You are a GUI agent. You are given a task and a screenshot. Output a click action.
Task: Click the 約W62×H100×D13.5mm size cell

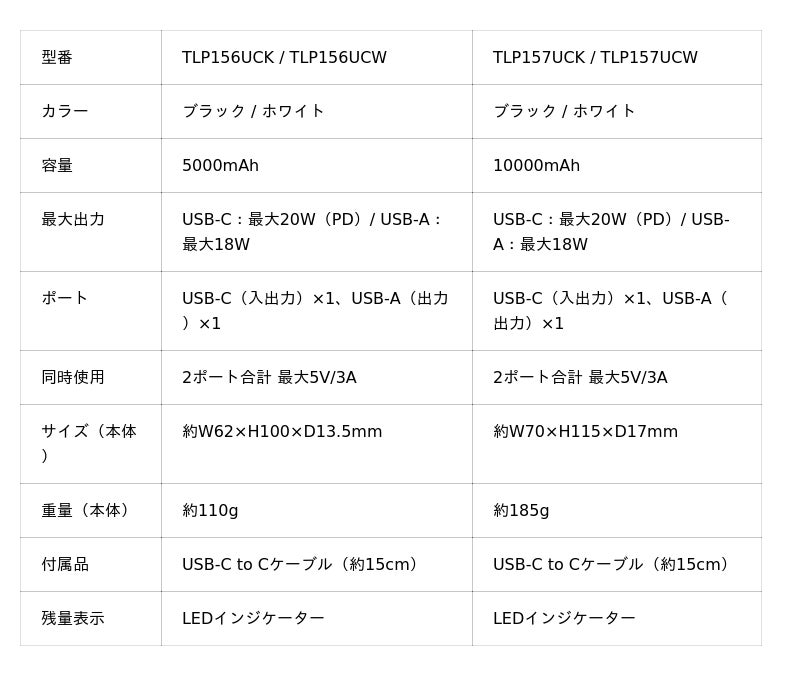[282, 432]
